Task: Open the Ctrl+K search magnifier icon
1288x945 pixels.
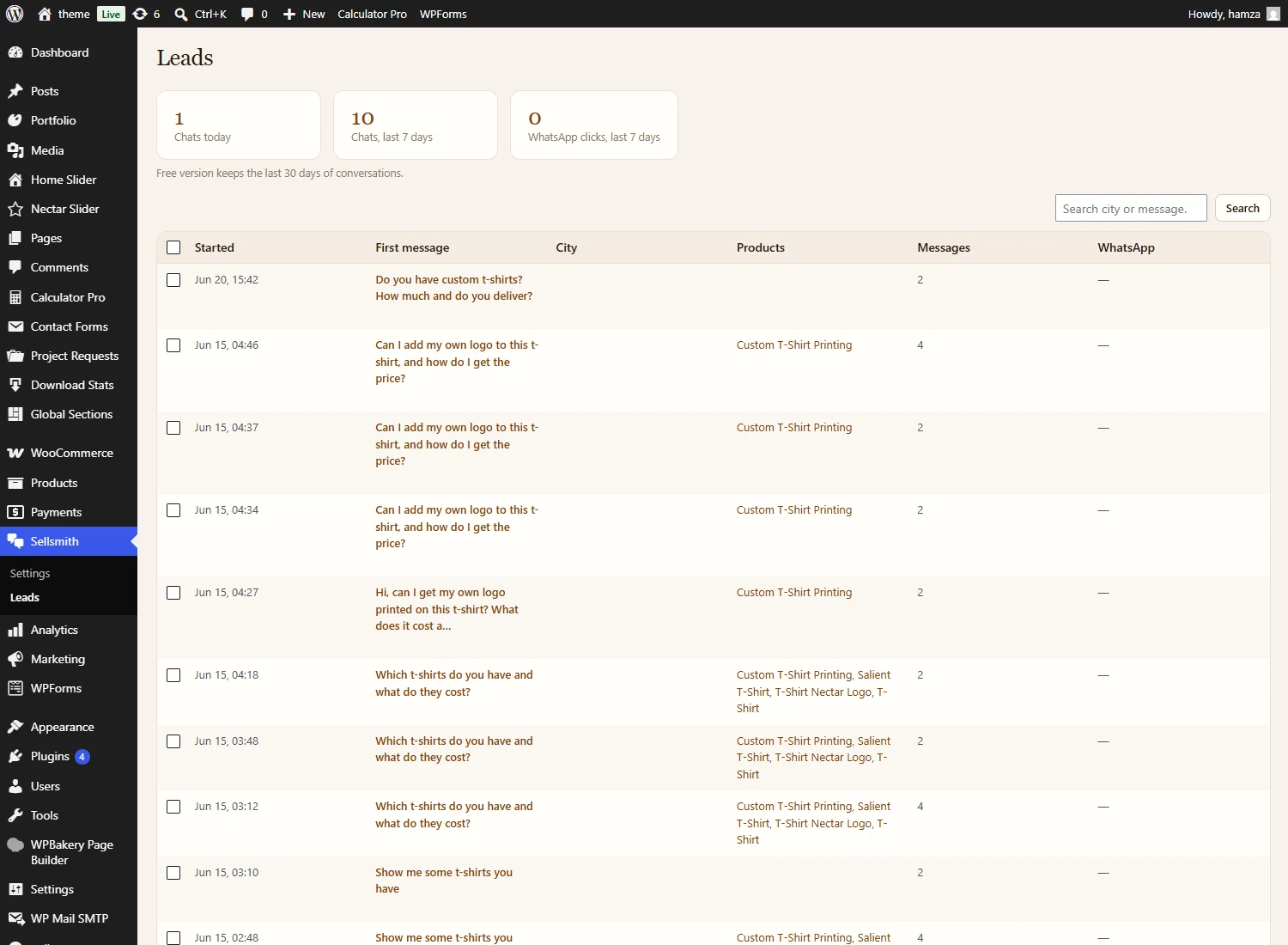Action: pyautogui.click(x=181, y=14)
